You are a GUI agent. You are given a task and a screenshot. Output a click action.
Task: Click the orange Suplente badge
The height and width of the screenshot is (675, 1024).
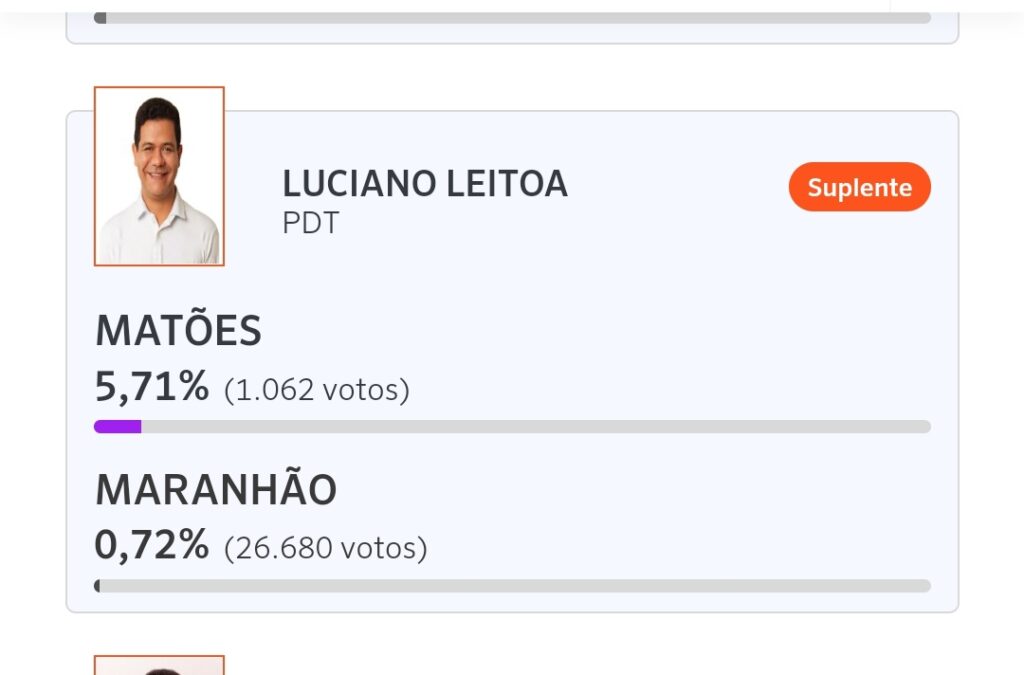(859, 187)
